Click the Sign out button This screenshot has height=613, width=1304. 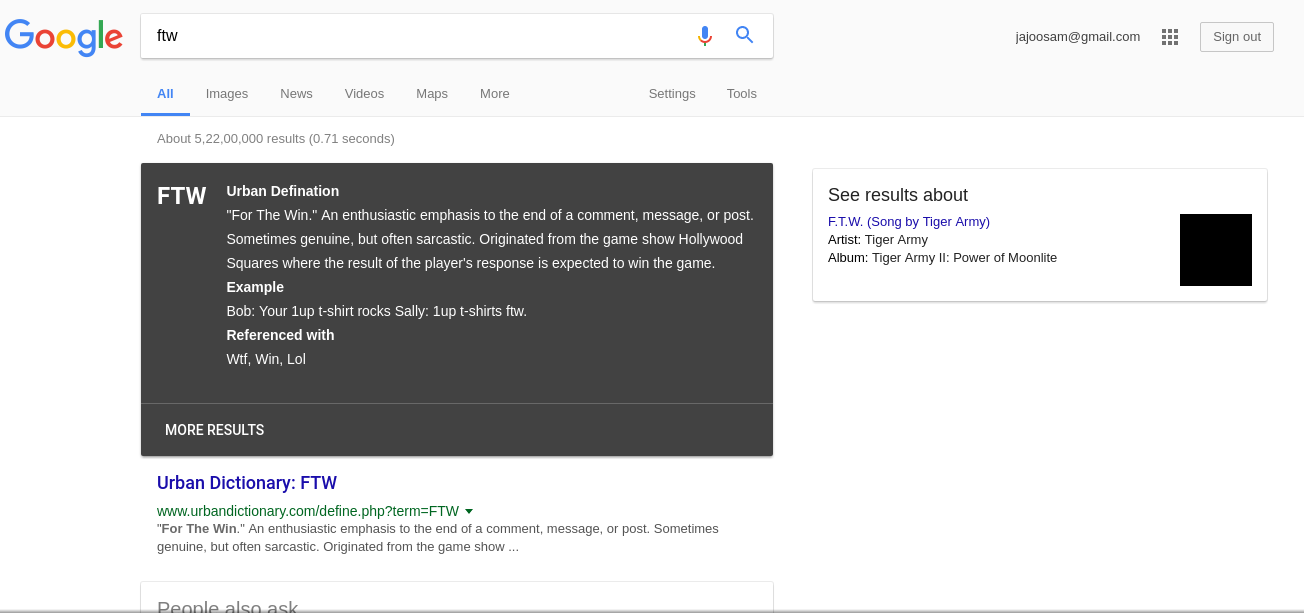[1237, 37]
